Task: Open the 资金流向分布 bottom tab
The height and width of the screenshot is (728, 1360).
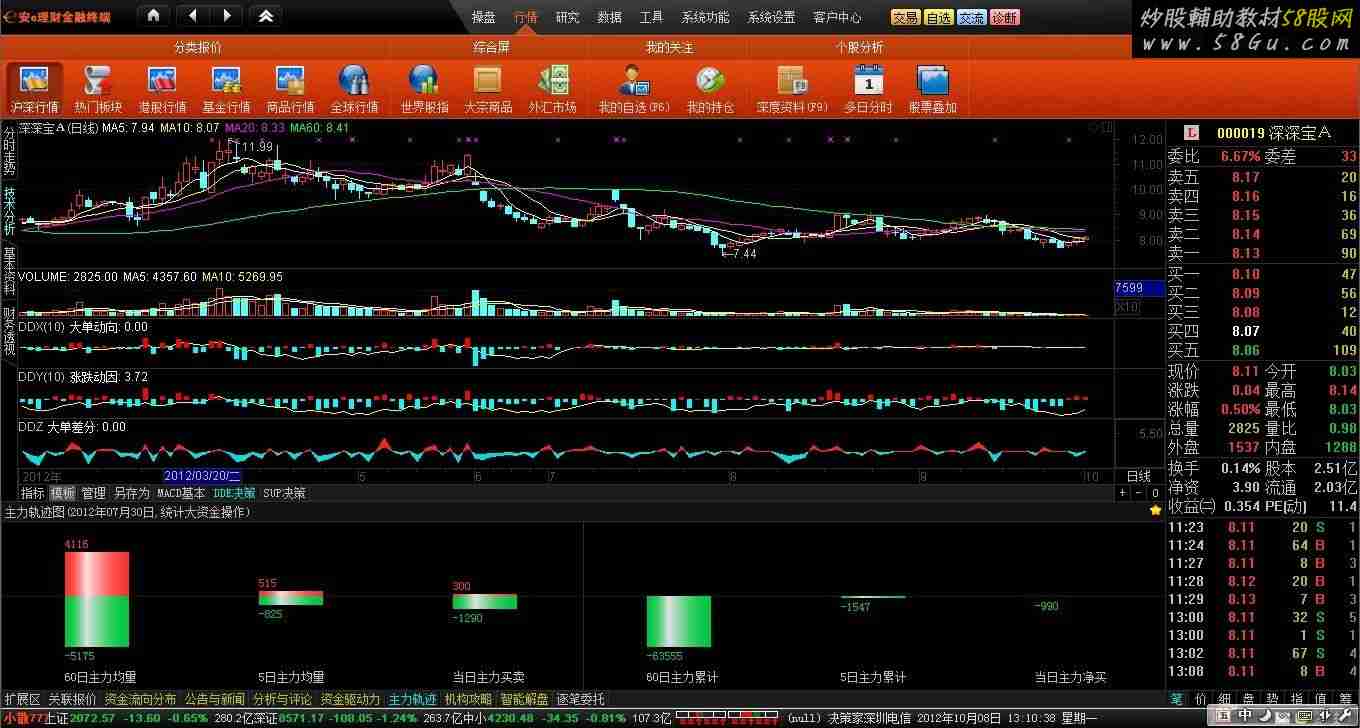Action: [140, 699]
